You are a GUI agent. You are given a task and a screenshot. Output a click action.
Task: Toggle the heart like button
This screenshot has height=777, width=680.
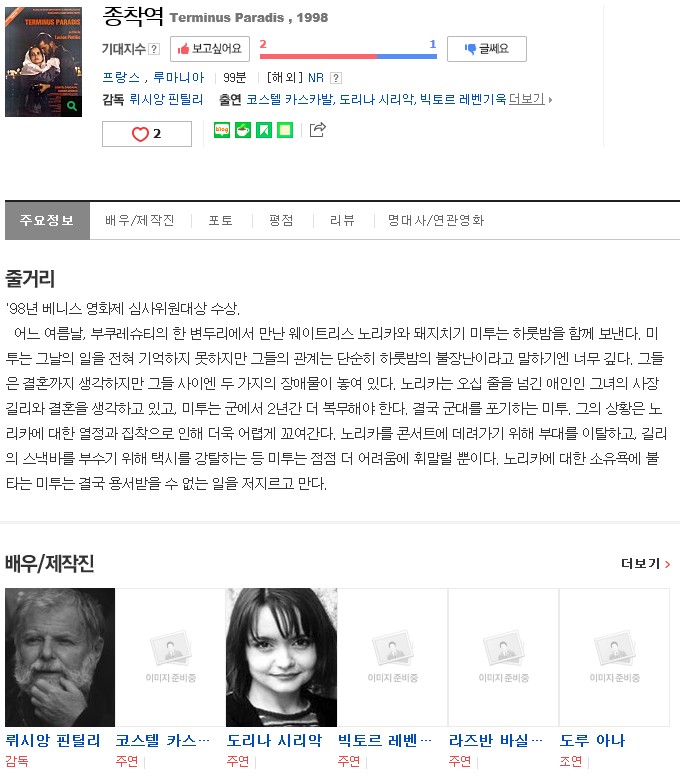(147, 134)
